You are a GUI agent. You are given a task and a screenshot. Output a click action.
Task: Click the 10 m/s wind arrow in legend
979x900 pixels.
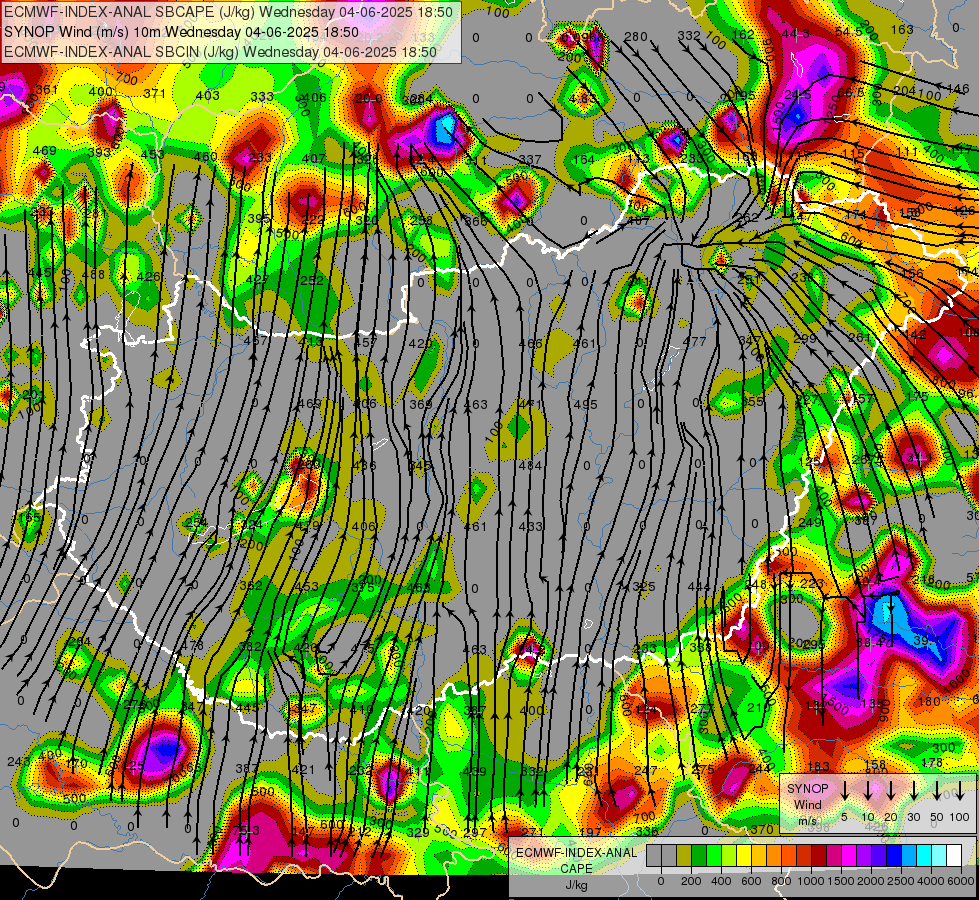tap(867, 789)
